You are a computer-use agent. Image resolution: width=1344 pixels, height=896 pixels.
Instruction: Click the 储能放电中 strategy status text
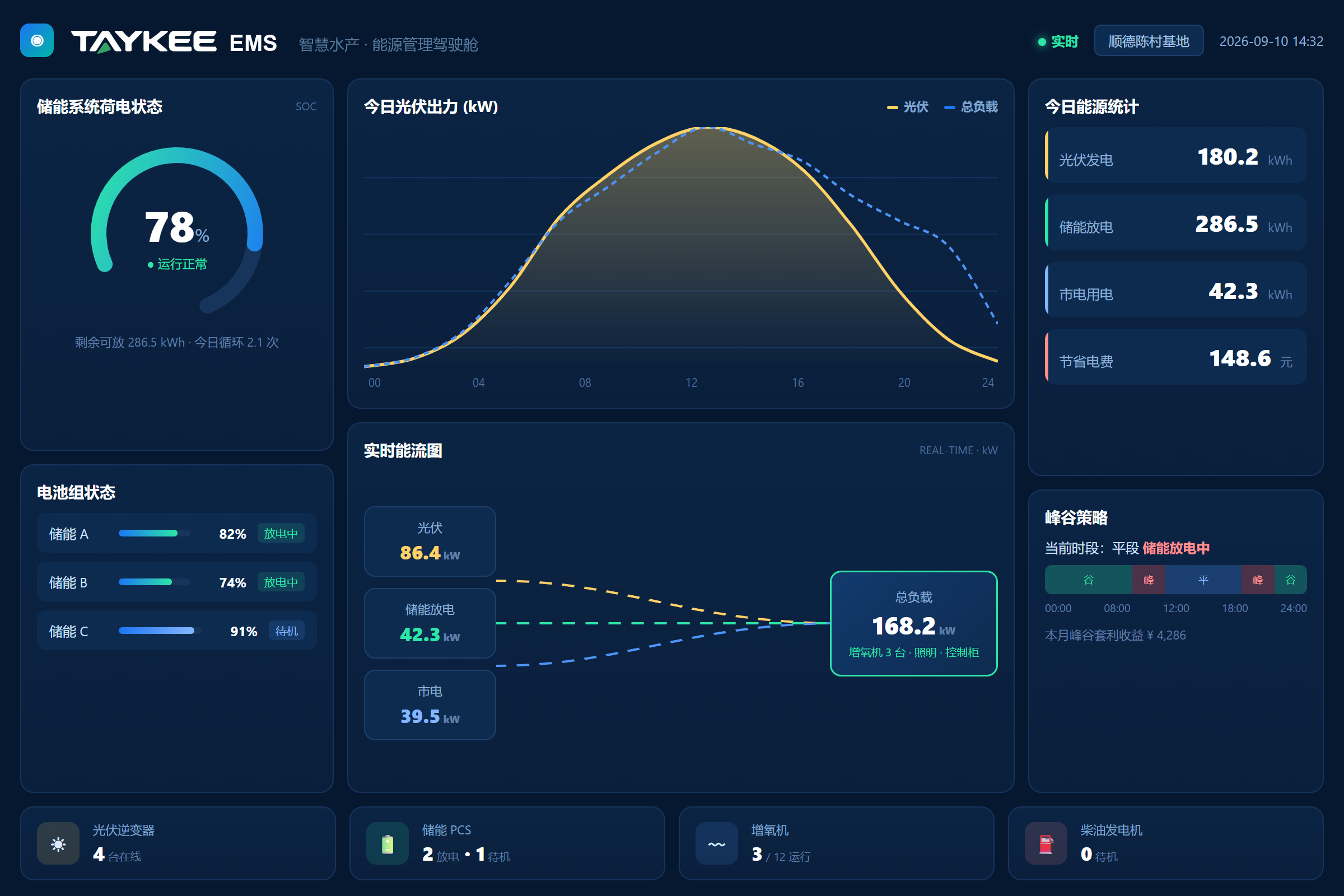1176,548
